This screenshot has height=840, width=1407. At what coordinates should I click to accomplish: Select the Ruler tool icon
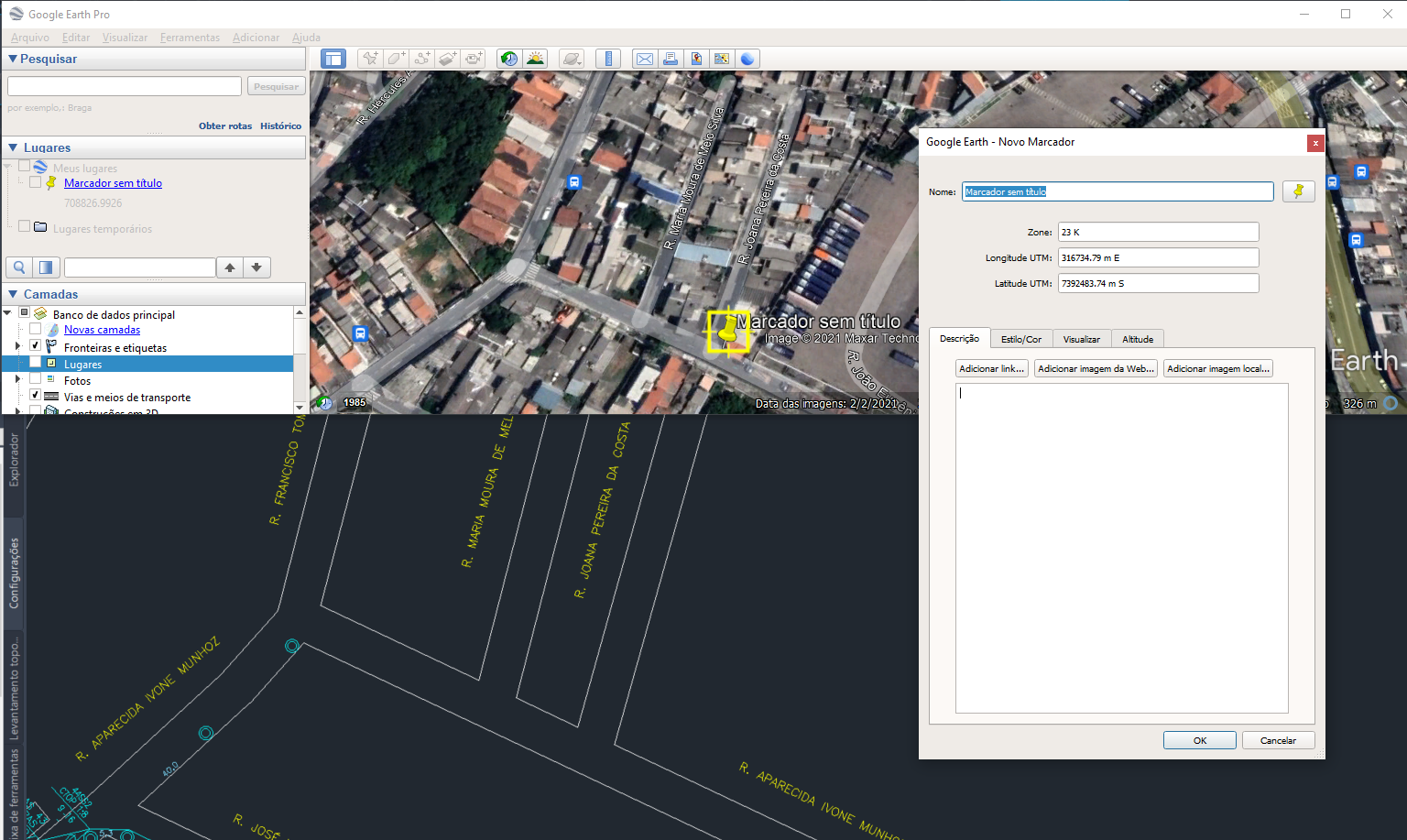pos(608,59)
